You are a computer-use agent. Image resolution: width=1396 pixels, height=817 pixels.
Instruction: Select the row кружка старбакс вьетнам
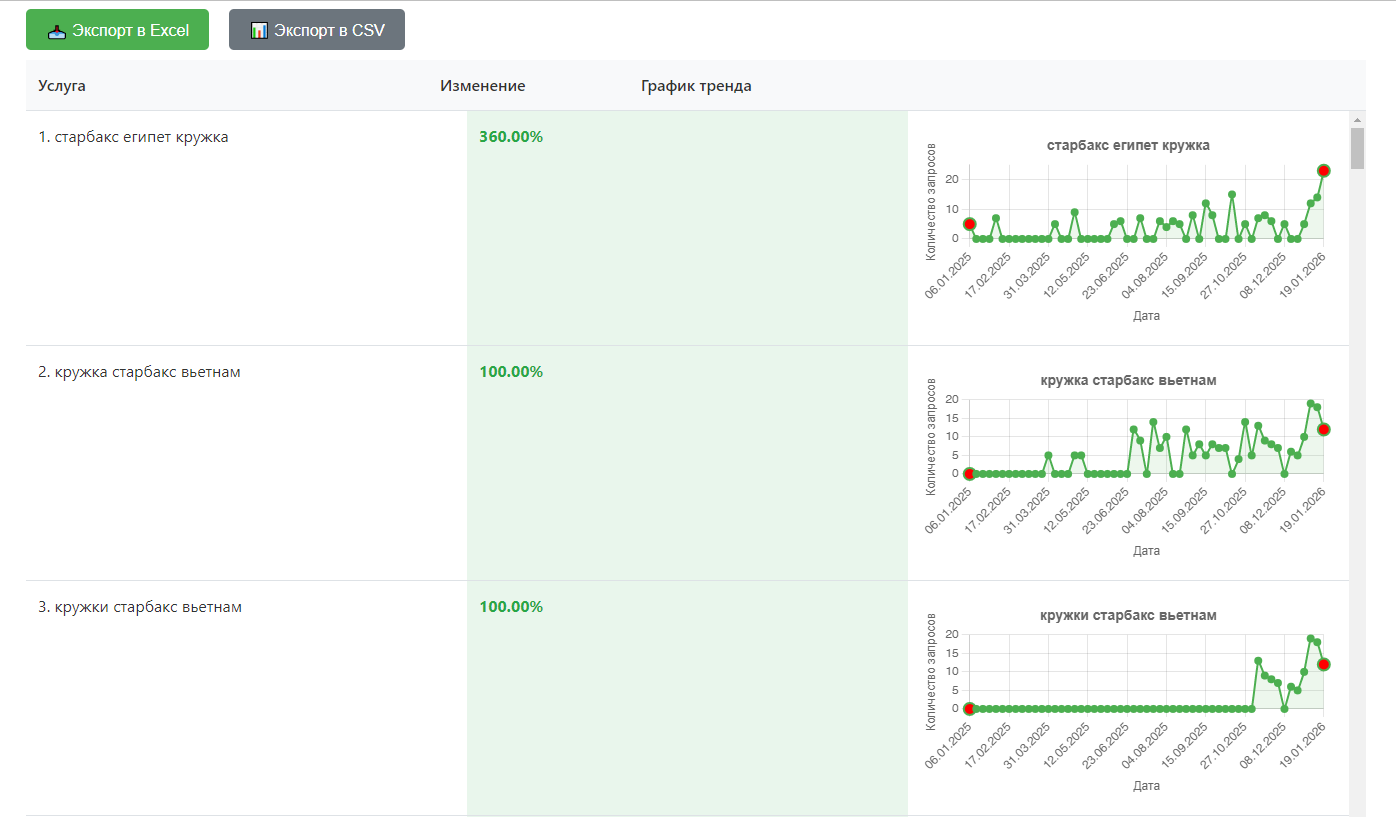coord(687,463)
